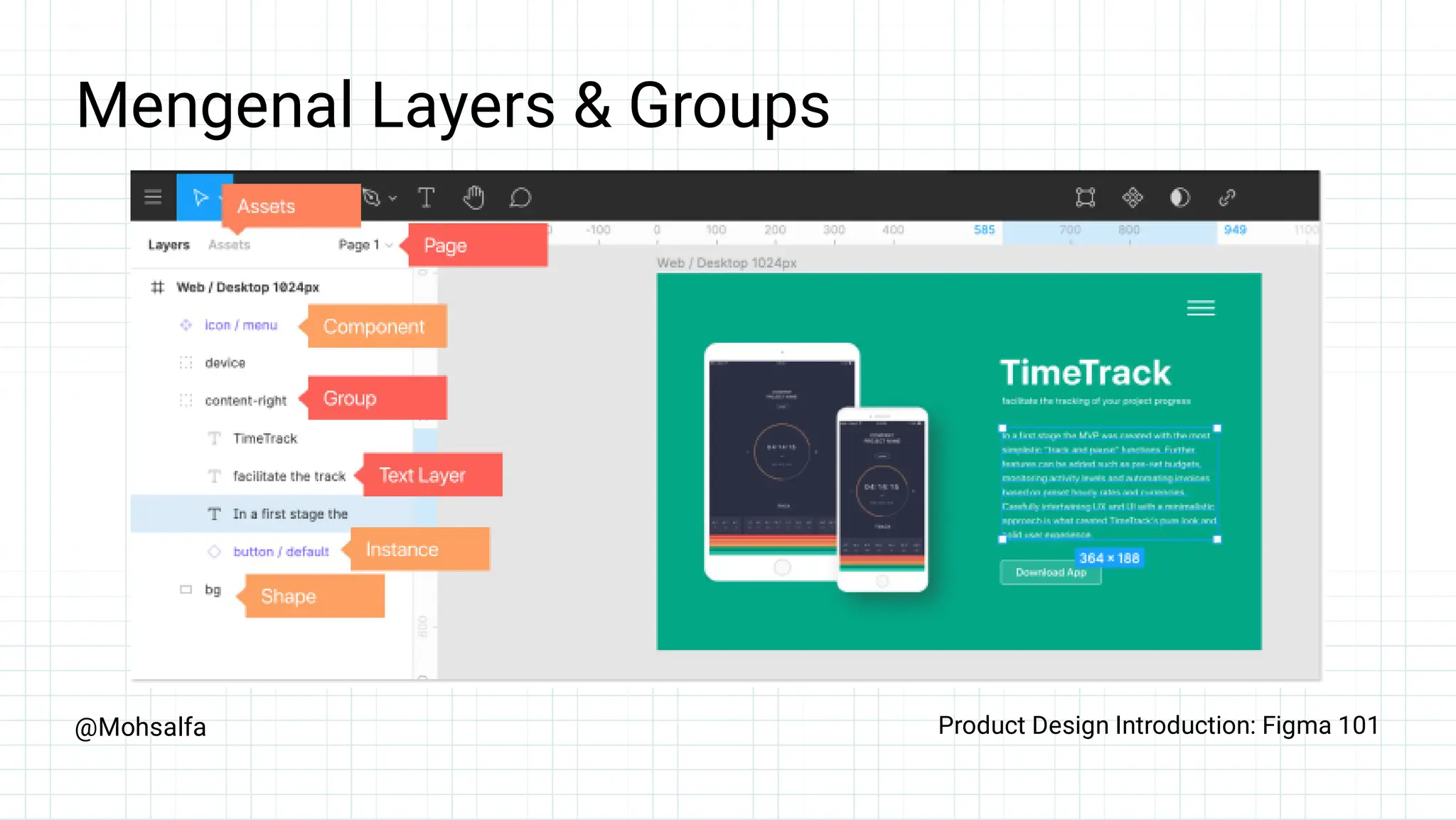Open the Figma hamburger main menu

pyautogui.click(x=153, y=197)
